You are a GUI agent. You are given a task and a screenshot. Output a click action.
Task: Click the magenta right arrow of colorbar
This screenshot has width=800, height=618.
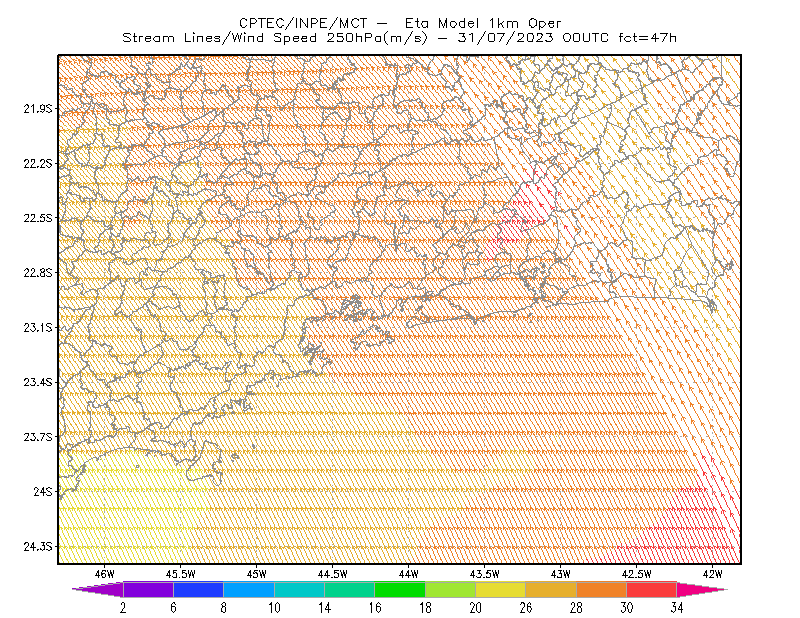(x=702, y=589)
